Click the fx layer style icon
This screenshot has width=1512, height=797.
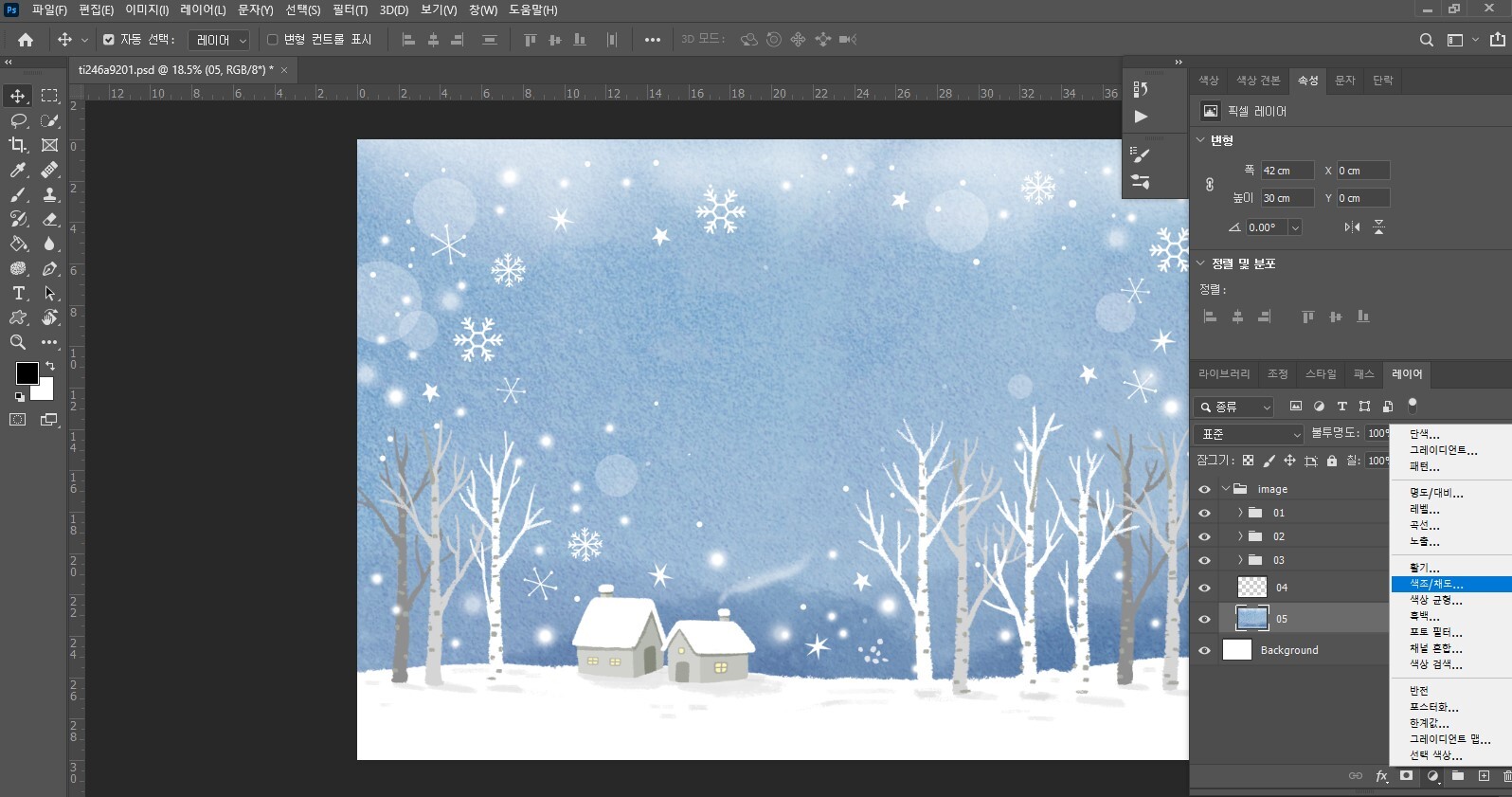(x=1381, y=776)
